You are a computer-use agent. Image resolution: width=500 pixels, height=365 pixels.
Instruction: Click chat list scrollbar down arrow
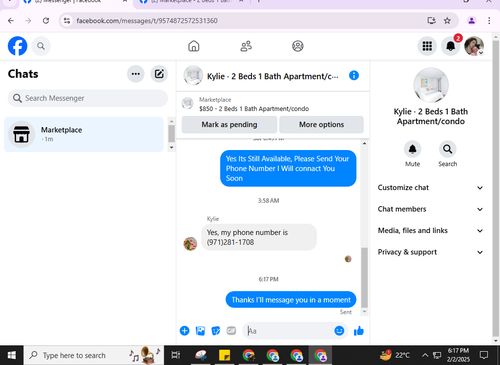(x=171, y=147)
